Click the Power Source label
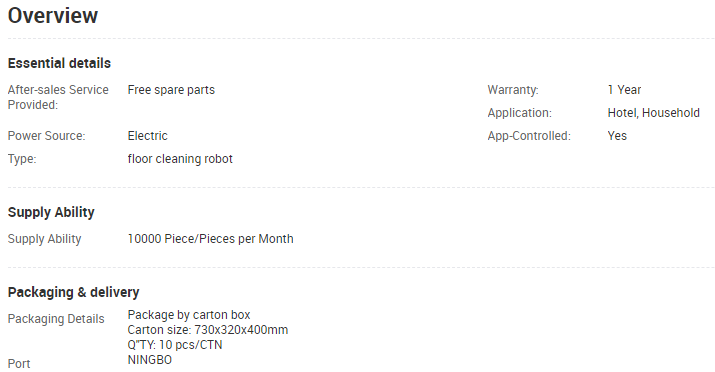Screen dimensions: 715x372 point(47,136)
